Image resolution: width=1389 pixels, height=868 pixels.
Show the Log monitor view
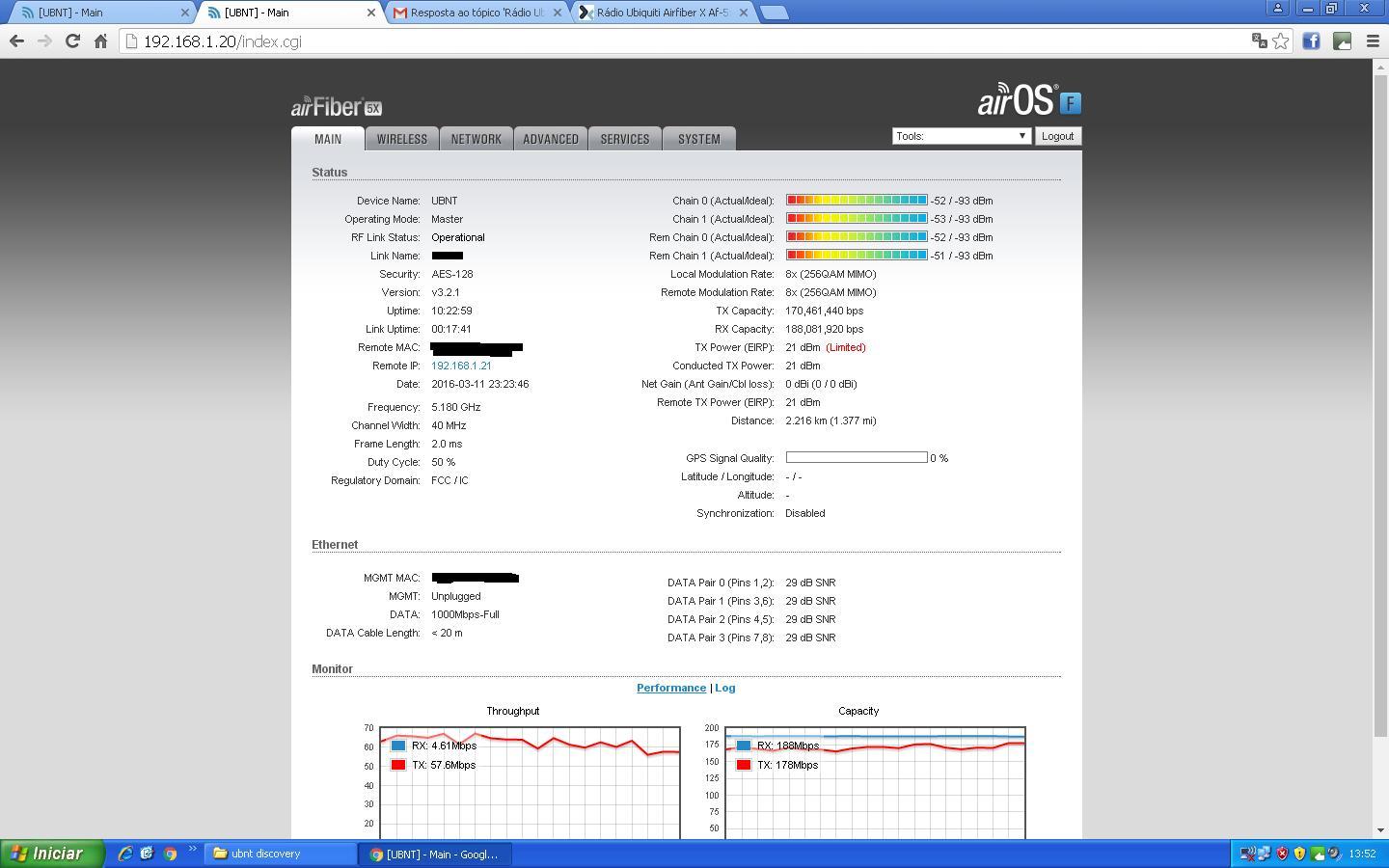pyautogui.click(x=725, y=688)
